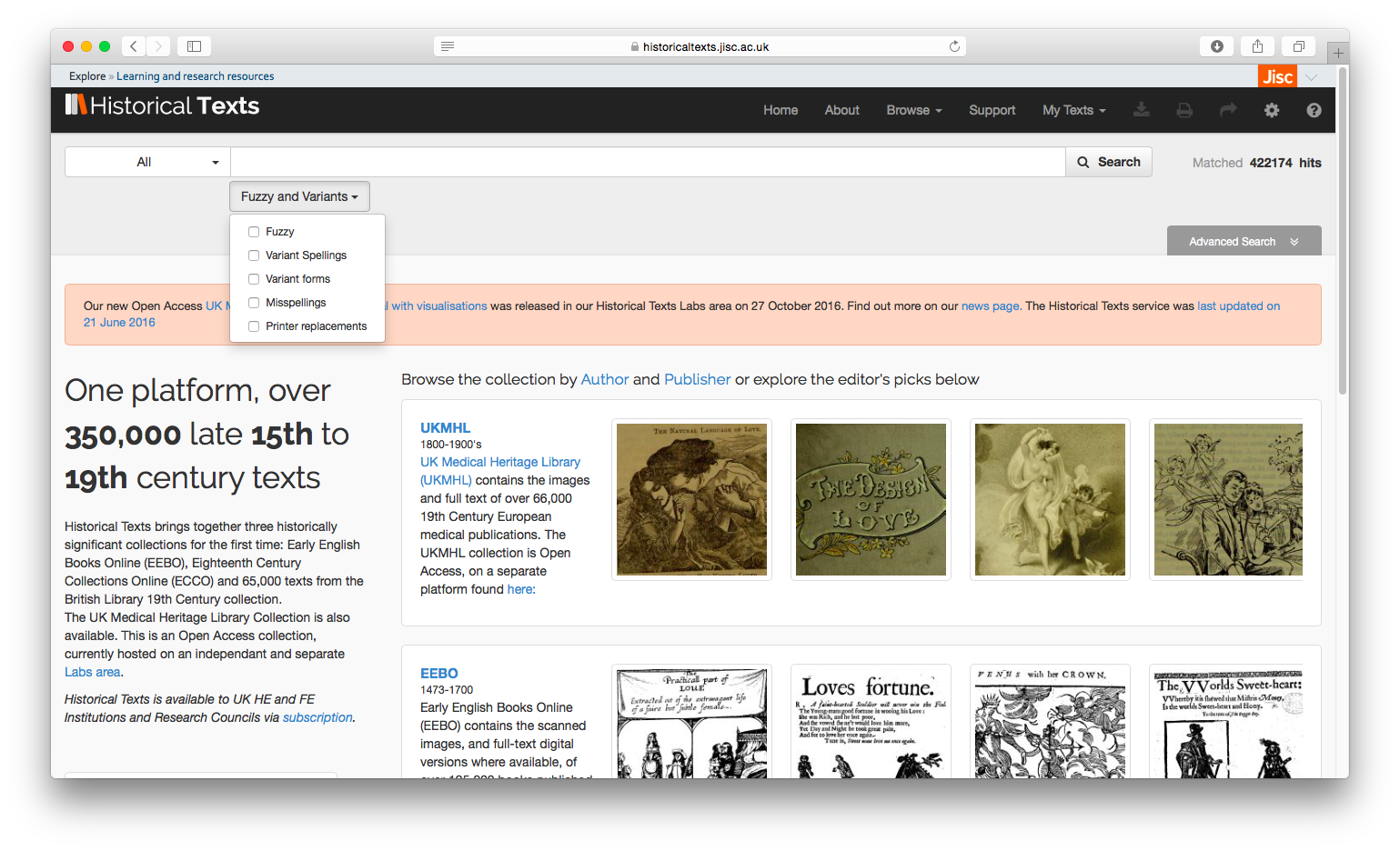The image size is (1400, 851).
Task: Open the EEBO collection heading link
Action: click(x=438, y=673)
